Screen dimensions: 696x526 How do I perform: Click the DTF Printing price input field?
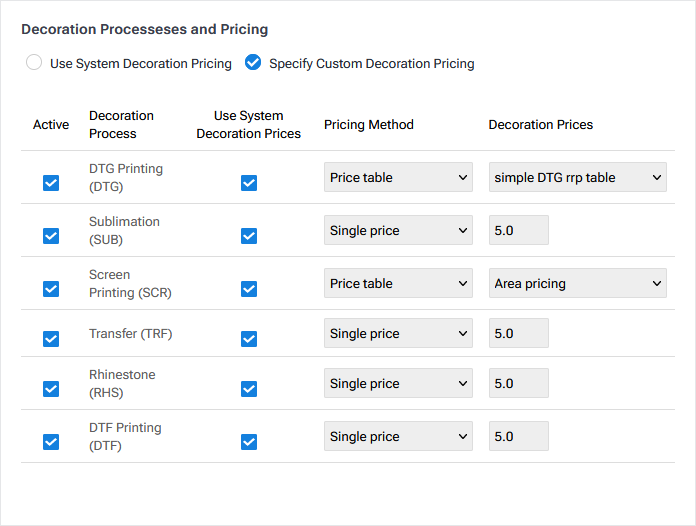pyautogui.click(x=519, y=436)
